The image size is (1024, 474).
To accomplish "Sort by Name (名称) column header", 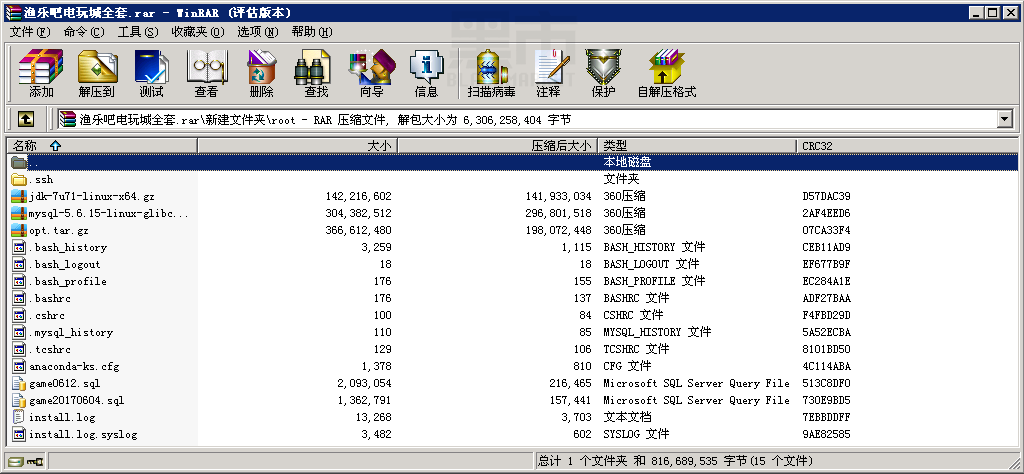I will click(102, 146).
